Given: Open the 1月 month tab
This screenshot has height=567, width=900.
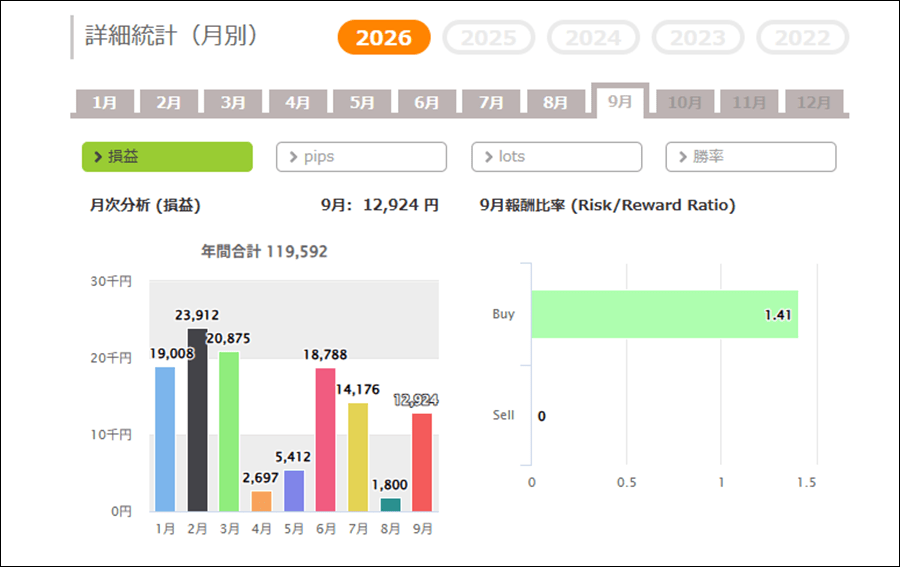Looking at the screenshot, I should (104, 102).
